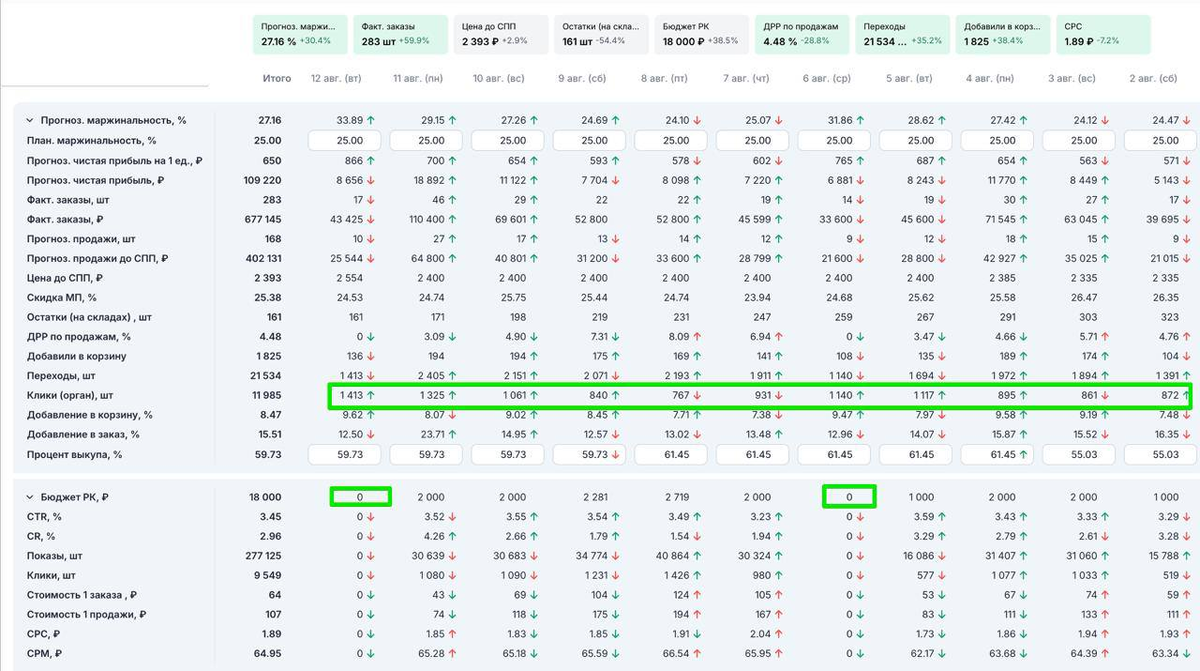Open the Переходы 21 534 summary card
This screenshot has width=1200, height=671.
click(x=904, y=34)
